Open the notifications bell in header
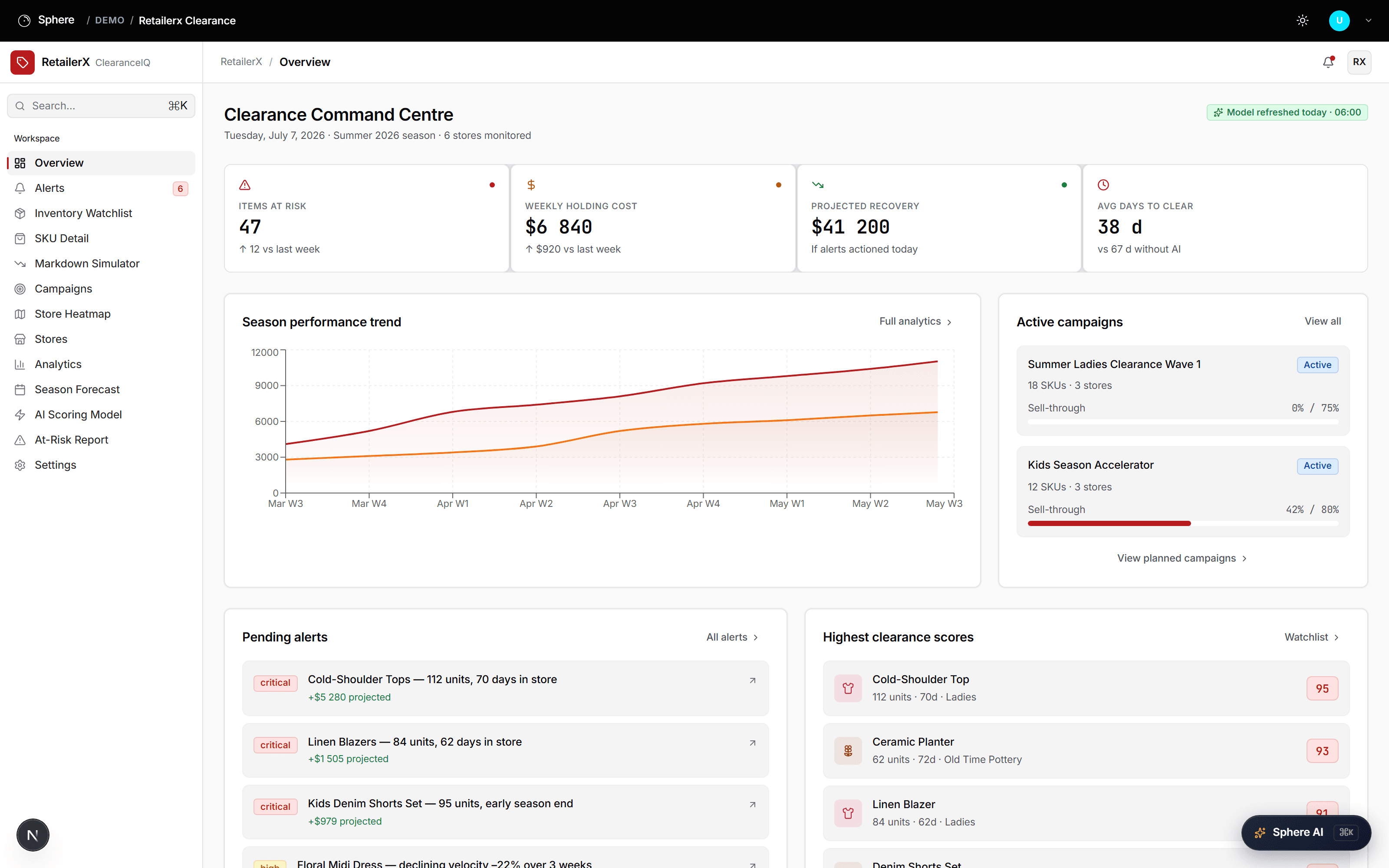1389x868 pixels. tap(1328, 62)
